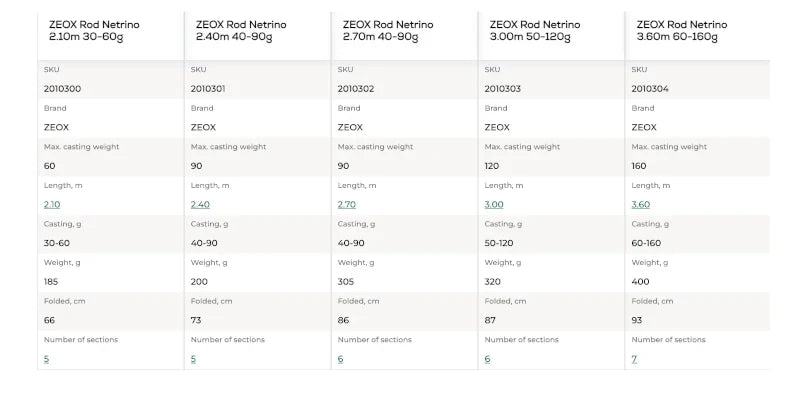Click sections link 7 under 3.60m rod
Viewport: 800px width, 400px height.
(x=634, y=359)
